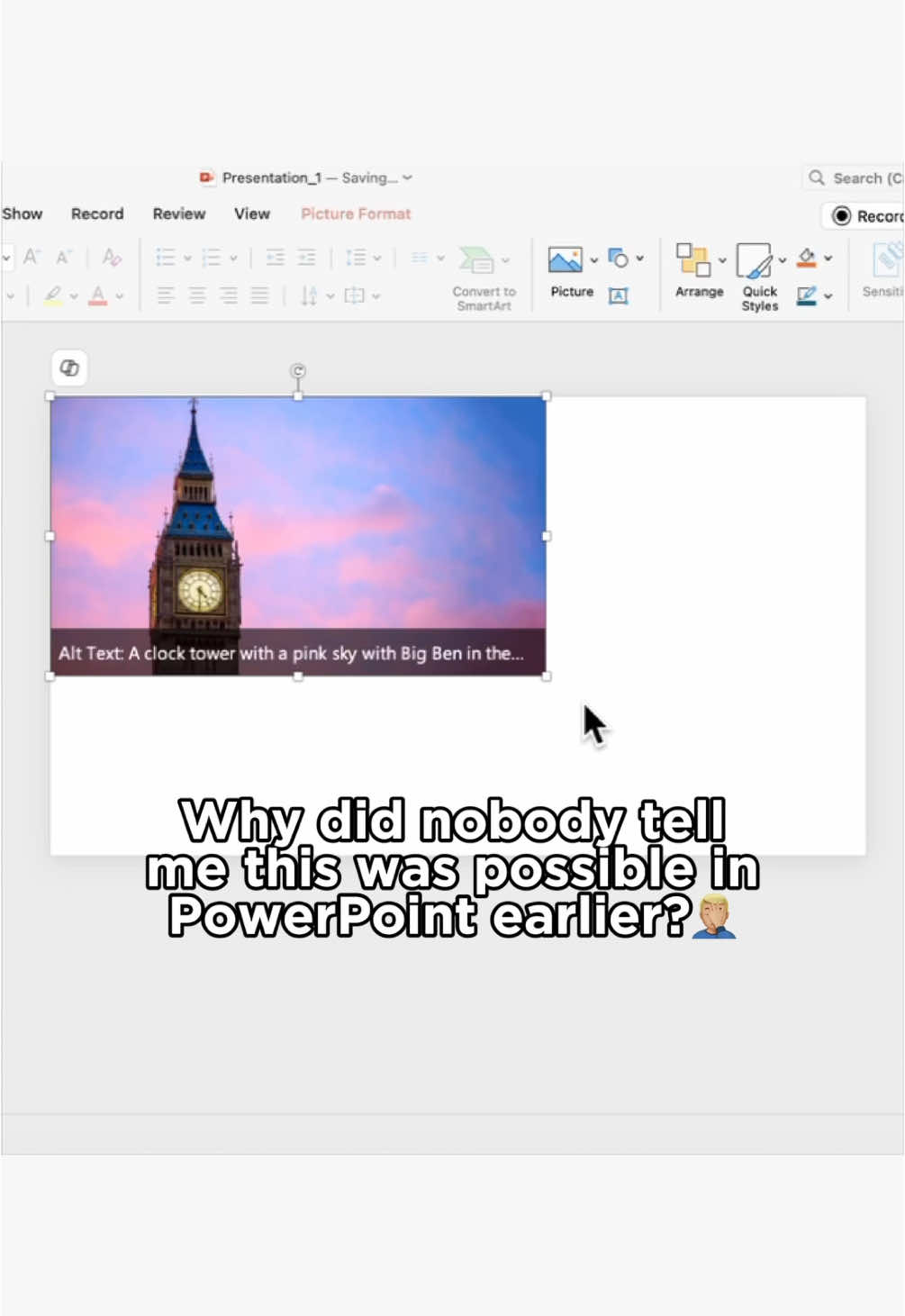Click the Clear Formatting icon

111,258
